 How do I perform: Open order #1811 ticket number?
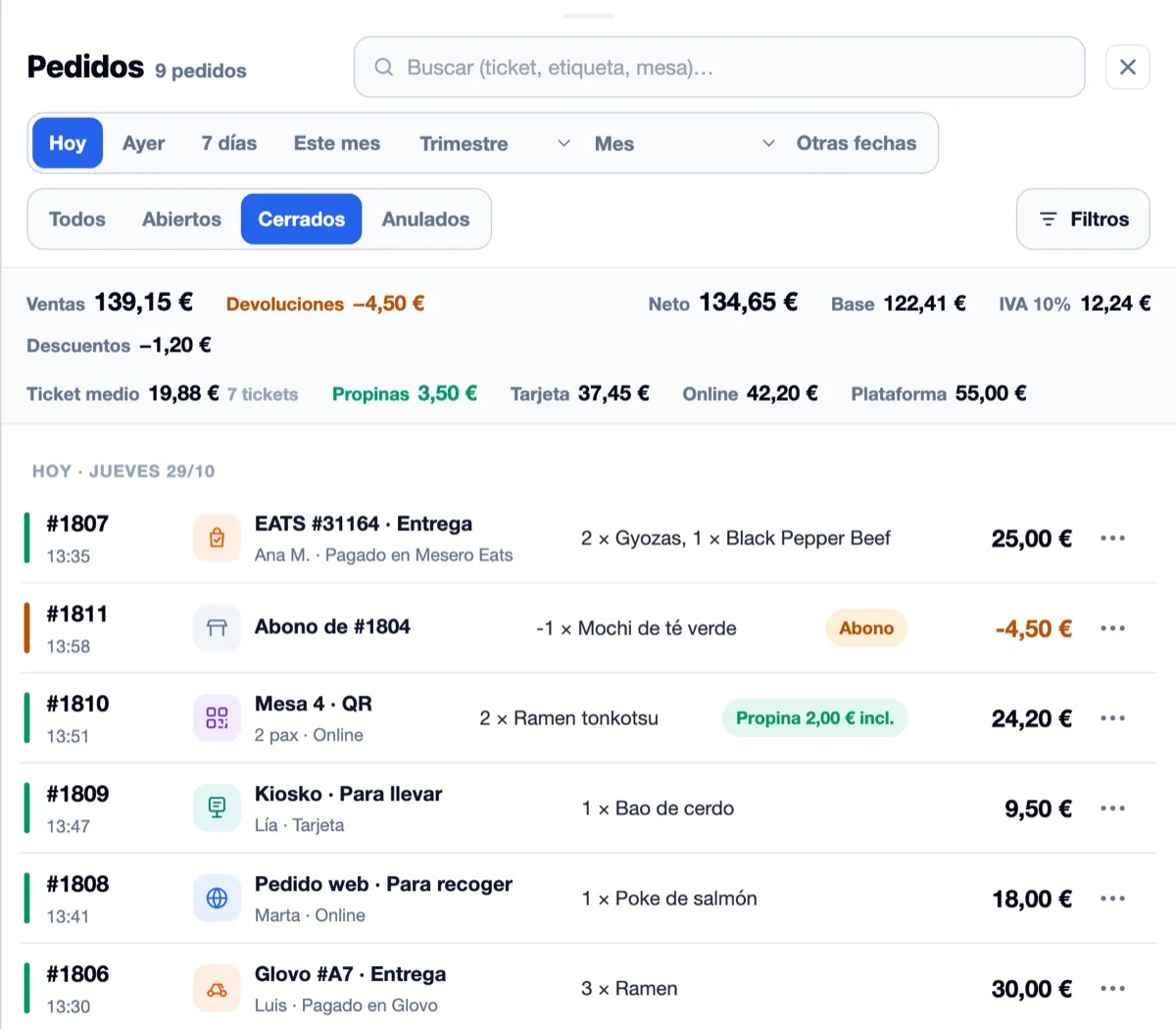[x=76, y=613]
